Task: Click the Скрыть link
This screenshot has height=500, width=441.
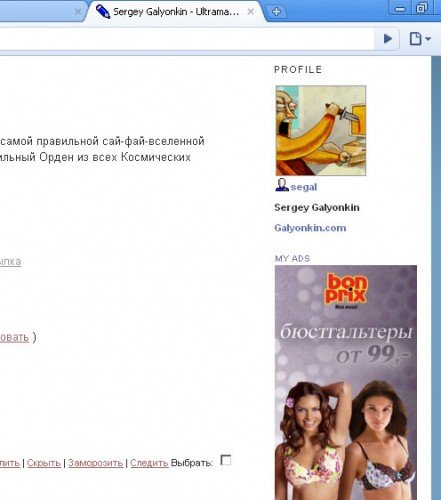Action: [x=44, y=463]
